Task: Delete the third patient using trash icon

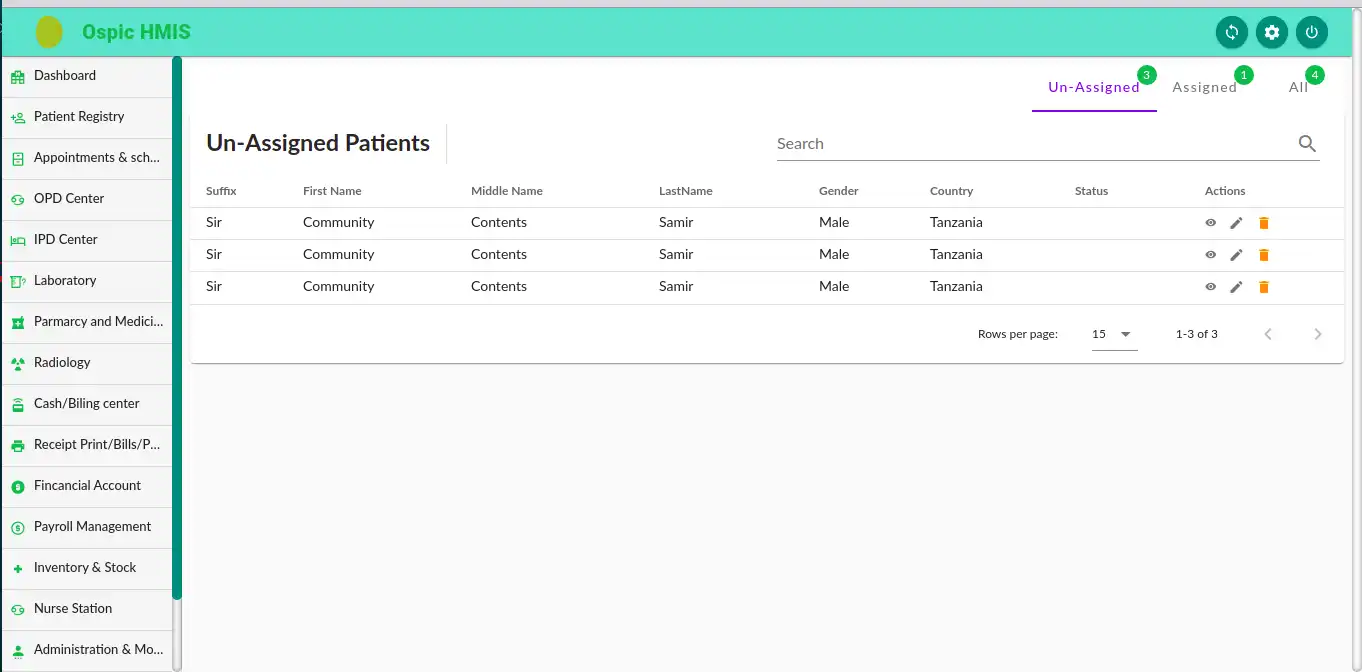Action: click(x=1264, y=287)
